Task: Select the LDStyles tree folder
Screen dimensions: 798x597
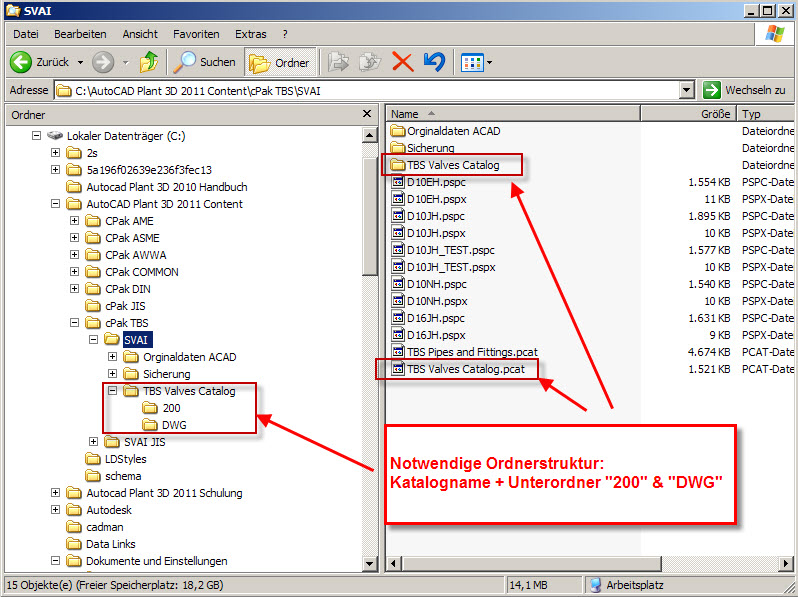Action: 116,459
